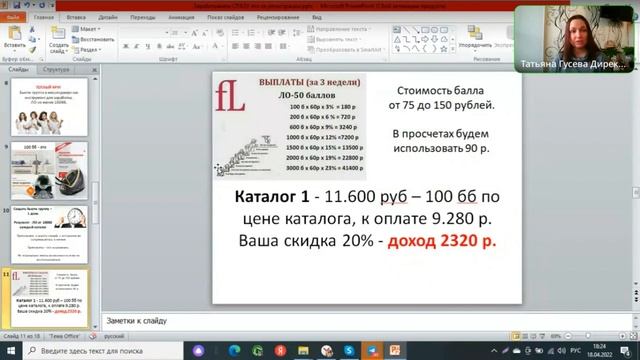Select the text box shape in gallery
The width and height of the screenshot is (640, 360).
pos(397,30)
